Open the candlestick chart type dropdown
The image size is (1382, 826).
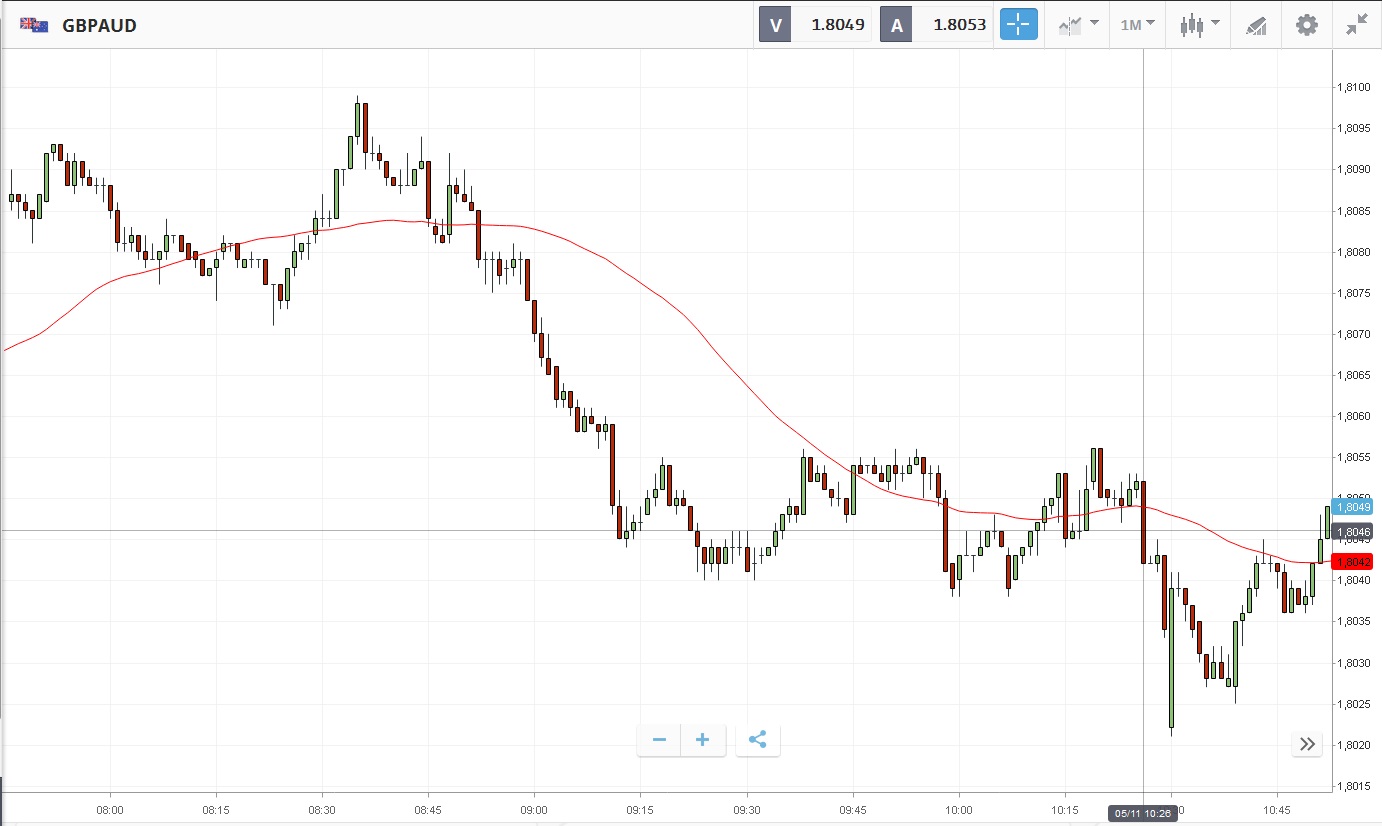tap(1199, 25)
